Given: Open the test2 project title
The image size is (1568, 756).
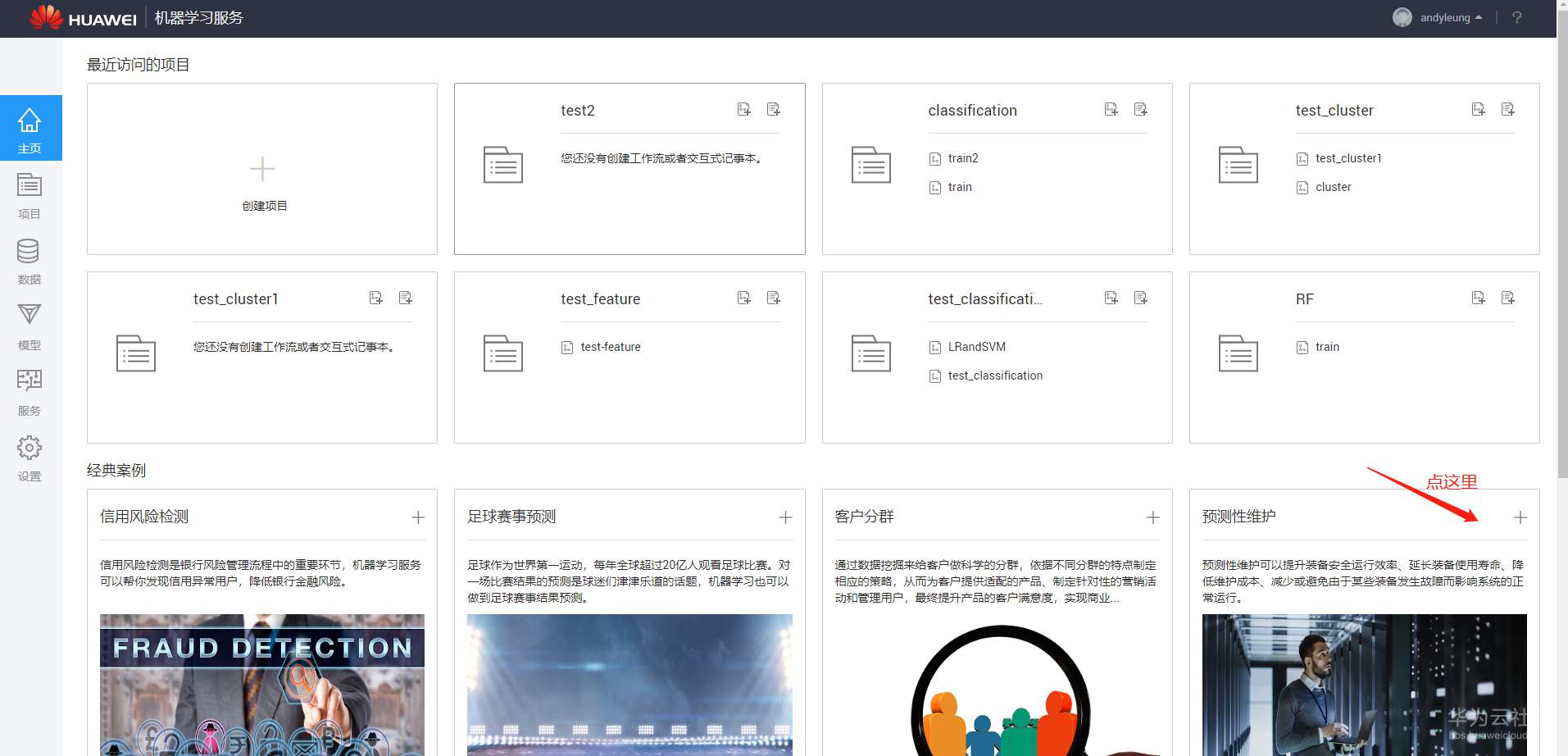Looking at the screenshot, I should [578, 111].
